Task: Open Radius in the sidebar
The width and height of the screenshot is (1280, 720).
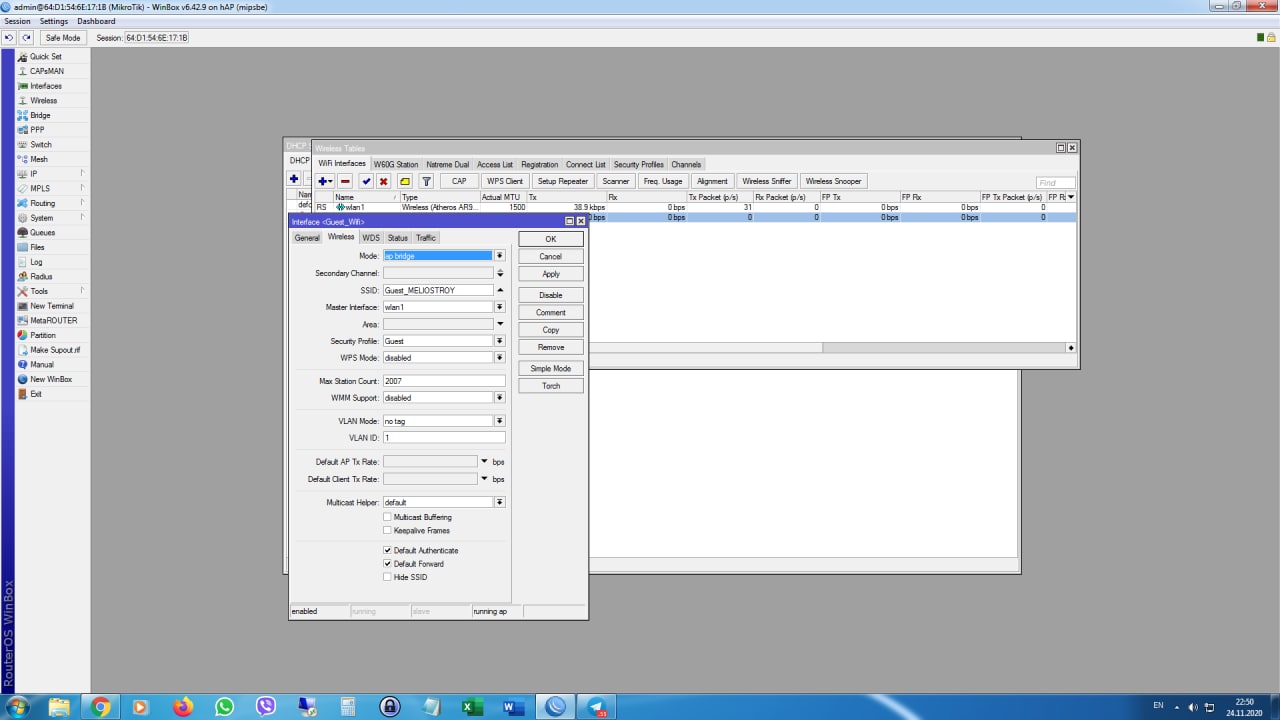Action: pos(40,277)
